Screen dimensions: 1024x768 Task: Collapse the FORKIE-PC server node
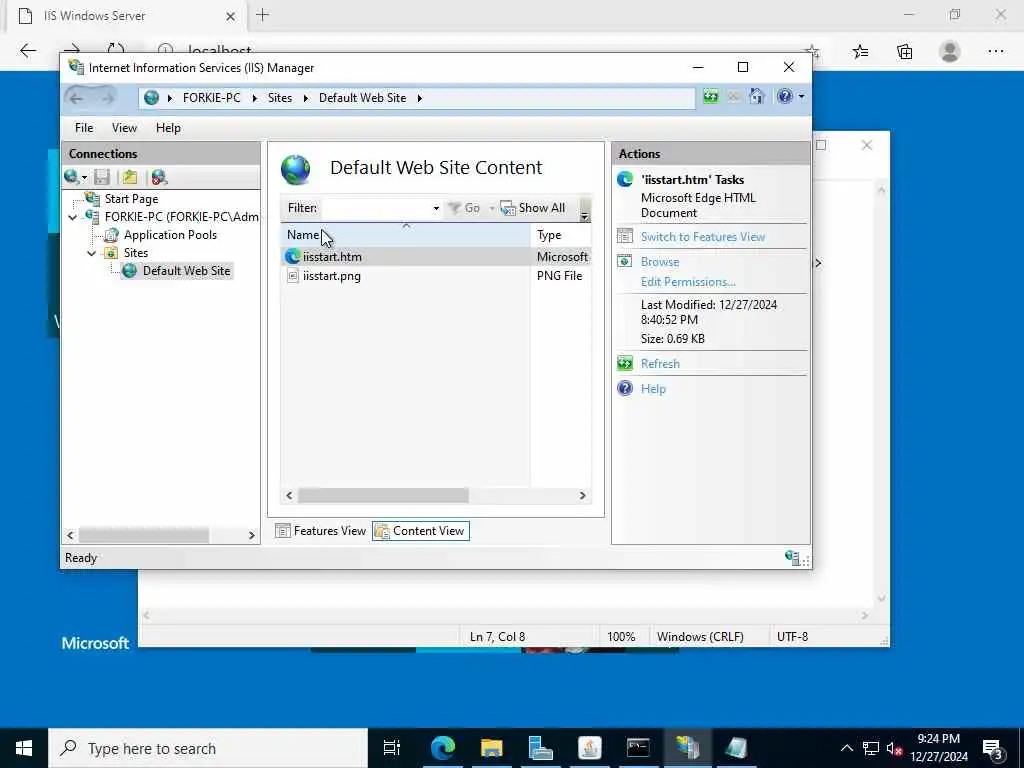pos(72,217)
